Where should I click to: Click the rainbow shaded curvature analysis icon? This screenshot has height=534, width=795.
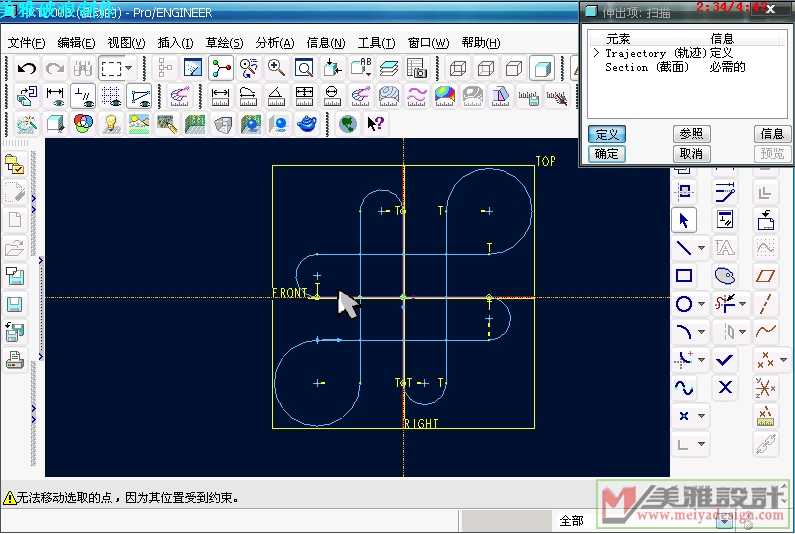444,96
